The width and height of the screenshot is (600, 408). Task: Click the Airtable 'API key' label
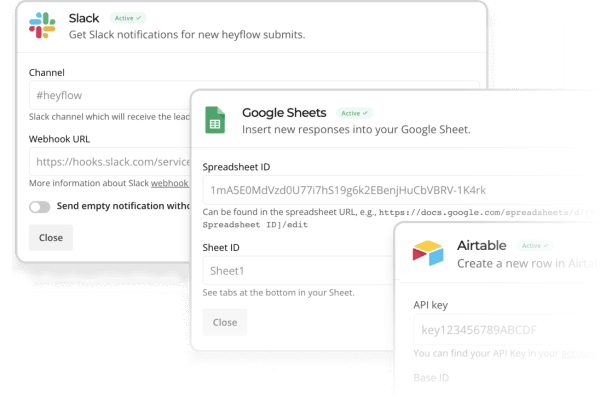pyautogui.click(x=430, y=305)
